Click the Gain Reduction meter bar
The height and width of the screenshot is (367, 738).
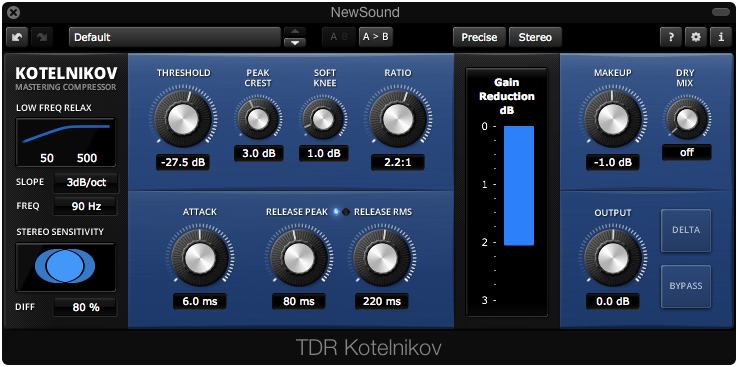pos(519,185)
